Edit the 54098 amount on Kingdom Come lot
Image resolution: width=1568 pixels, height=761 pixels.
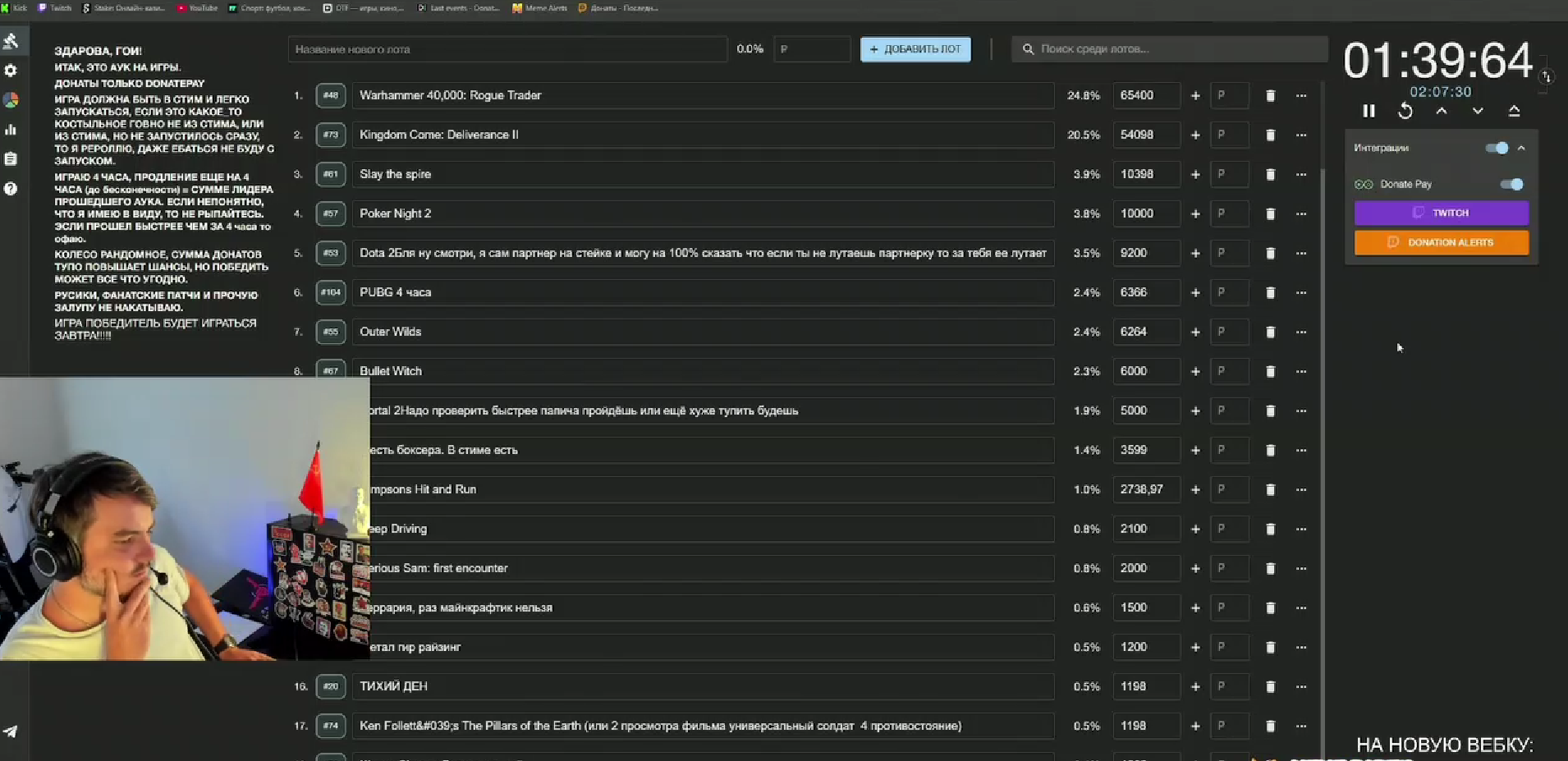click(1147, 135)
